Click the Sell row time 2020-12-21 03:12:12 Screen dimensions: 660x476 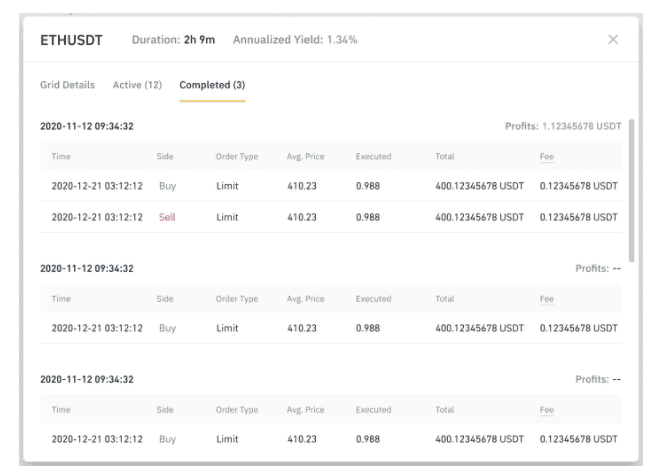tap(97, 217)
